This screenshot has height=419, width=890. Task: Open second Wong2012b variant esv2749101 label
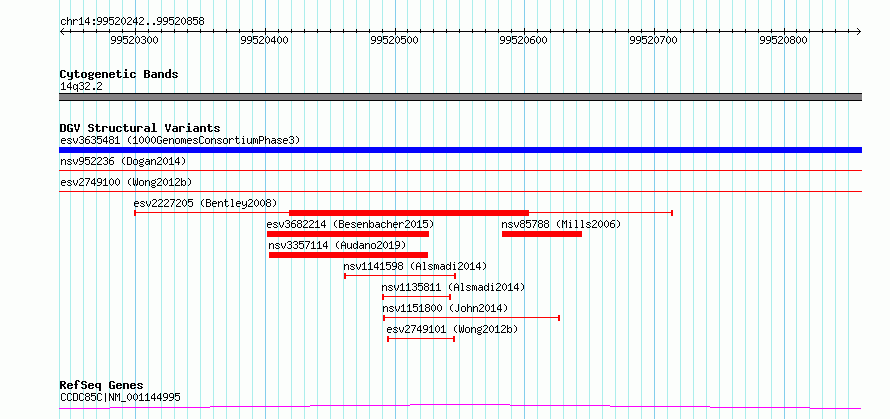pyautogui.click(x=452, y=329)
